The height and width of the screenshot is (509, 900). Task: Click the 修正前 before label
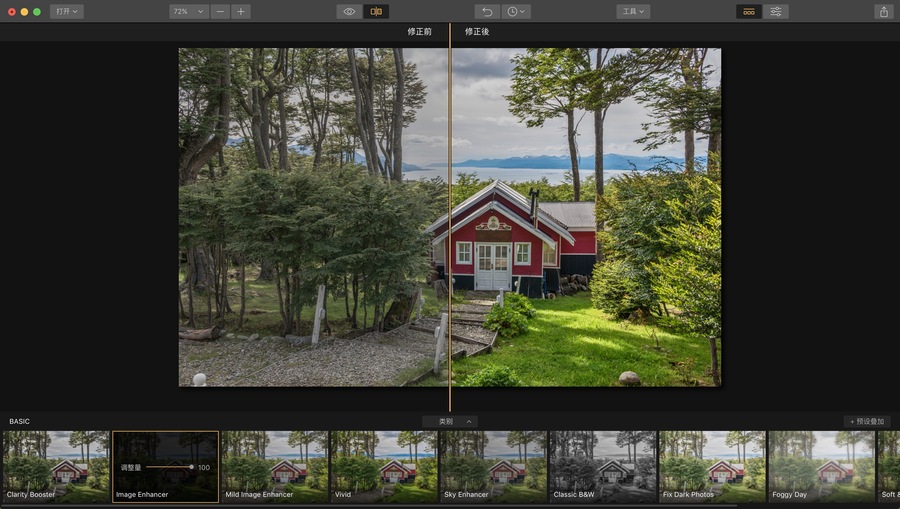pos(420,32)
